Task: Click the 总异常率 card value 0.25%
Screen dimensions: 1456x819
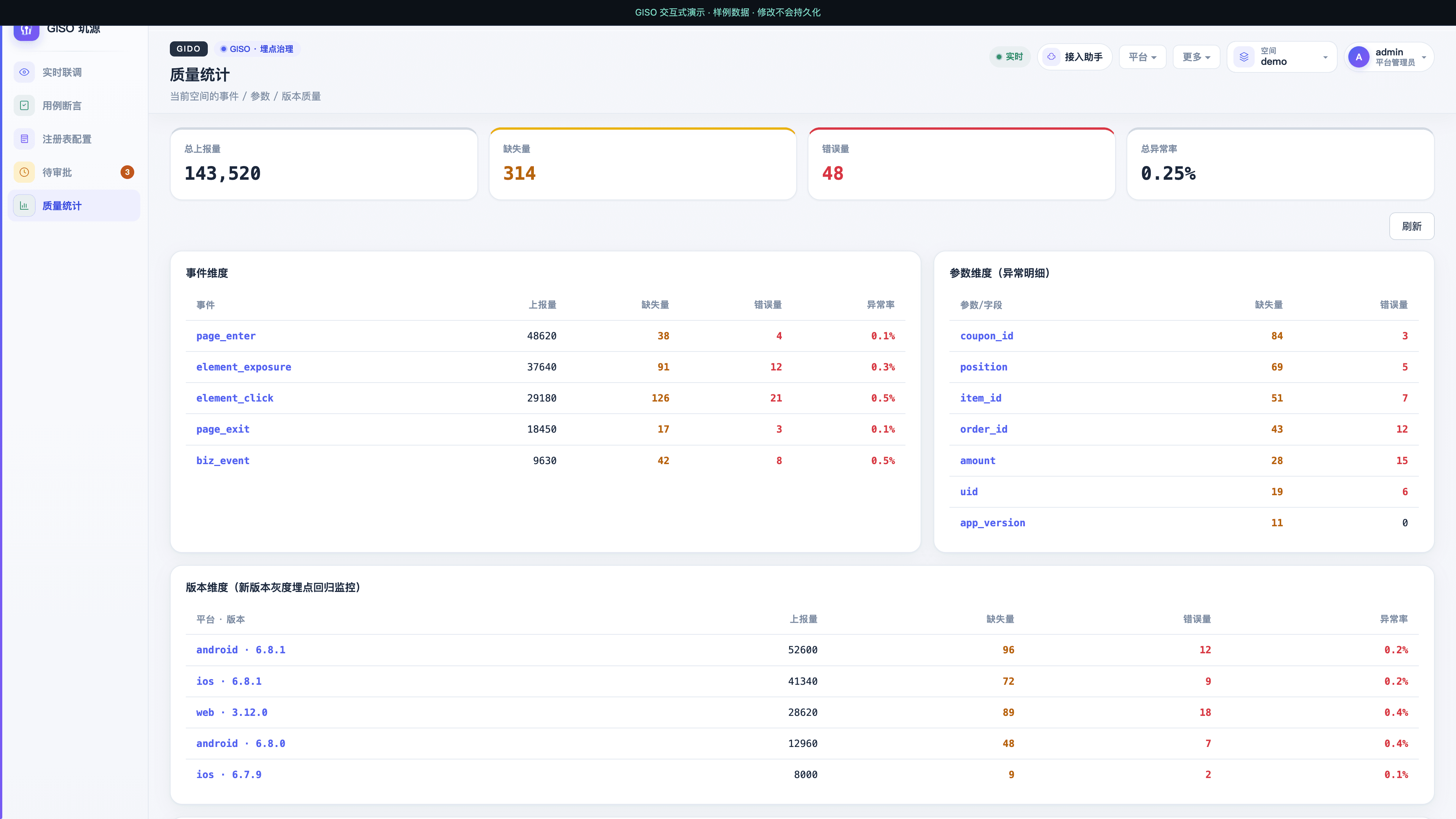Action: [x=1168, y=173]
